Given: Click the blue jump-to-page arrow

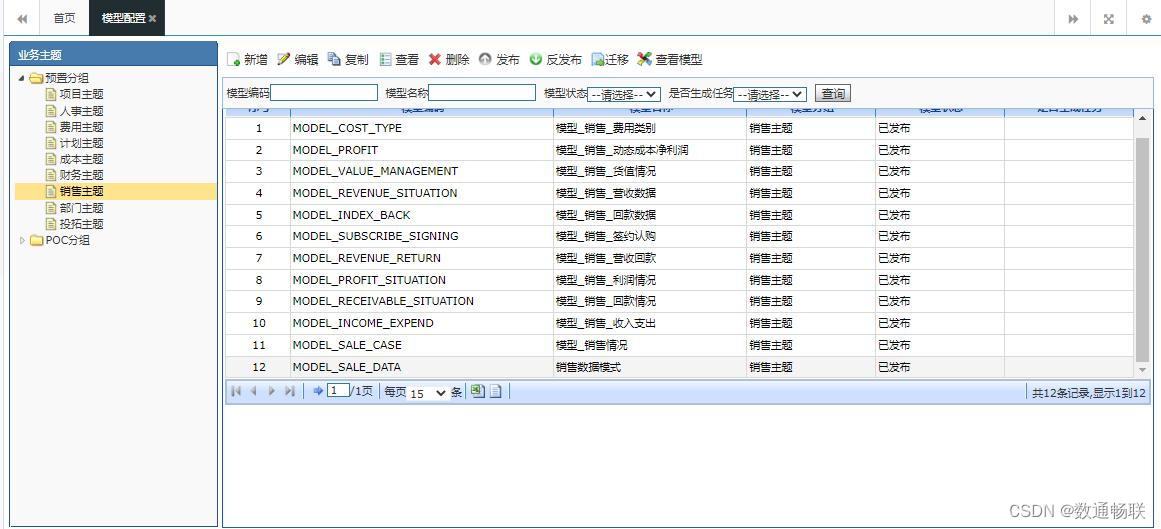Looking at the screenshot, I should click(318, 391).
